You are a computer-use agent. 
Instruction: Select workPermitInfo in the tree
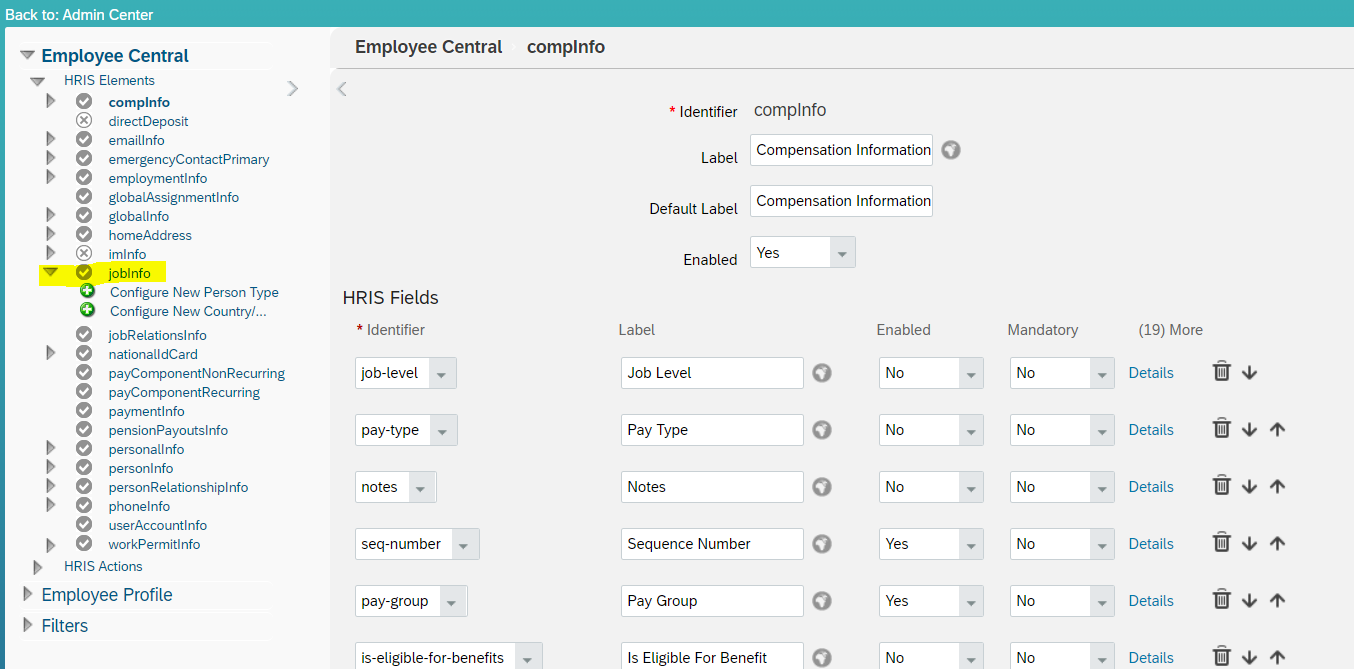pyautogui.click(x=154, y=544)
